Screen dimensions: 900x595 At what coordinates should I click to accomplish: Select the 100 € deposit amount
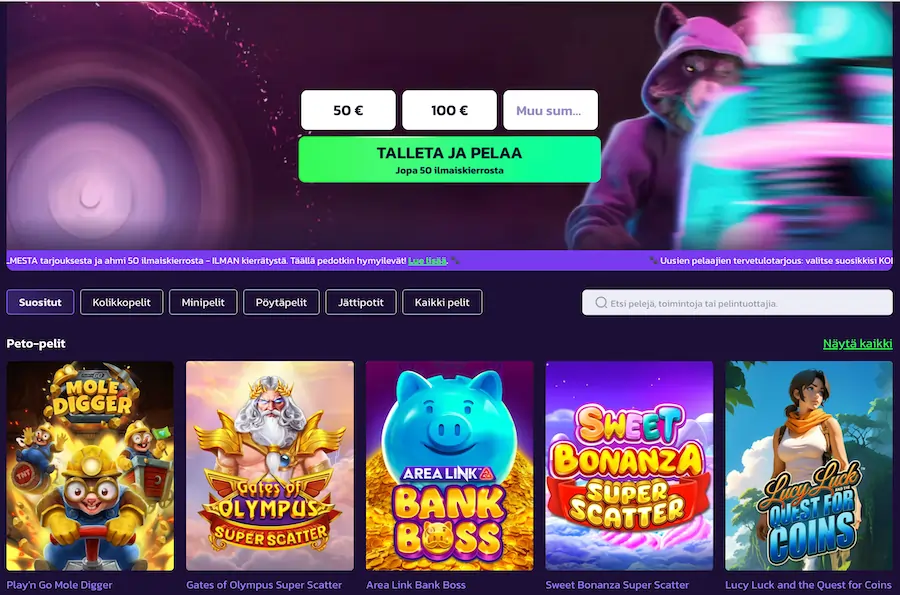[449, 110]
